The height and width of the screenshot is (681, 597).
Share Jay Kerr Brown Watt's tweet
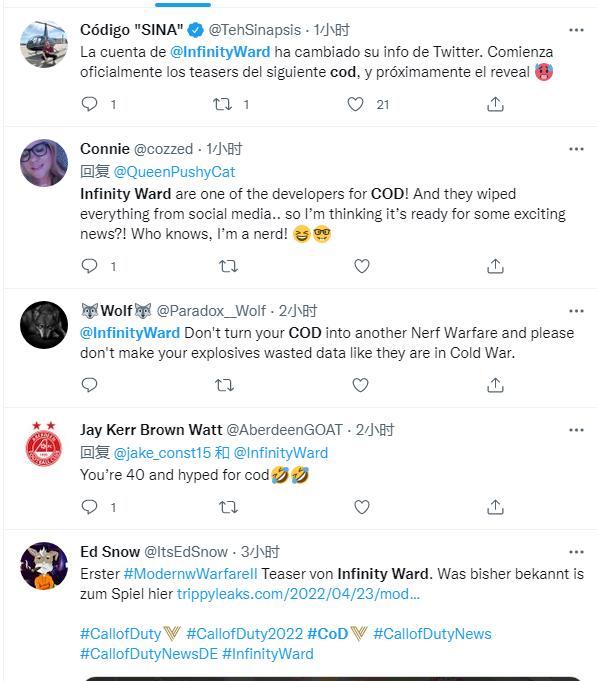click(495, 507)
